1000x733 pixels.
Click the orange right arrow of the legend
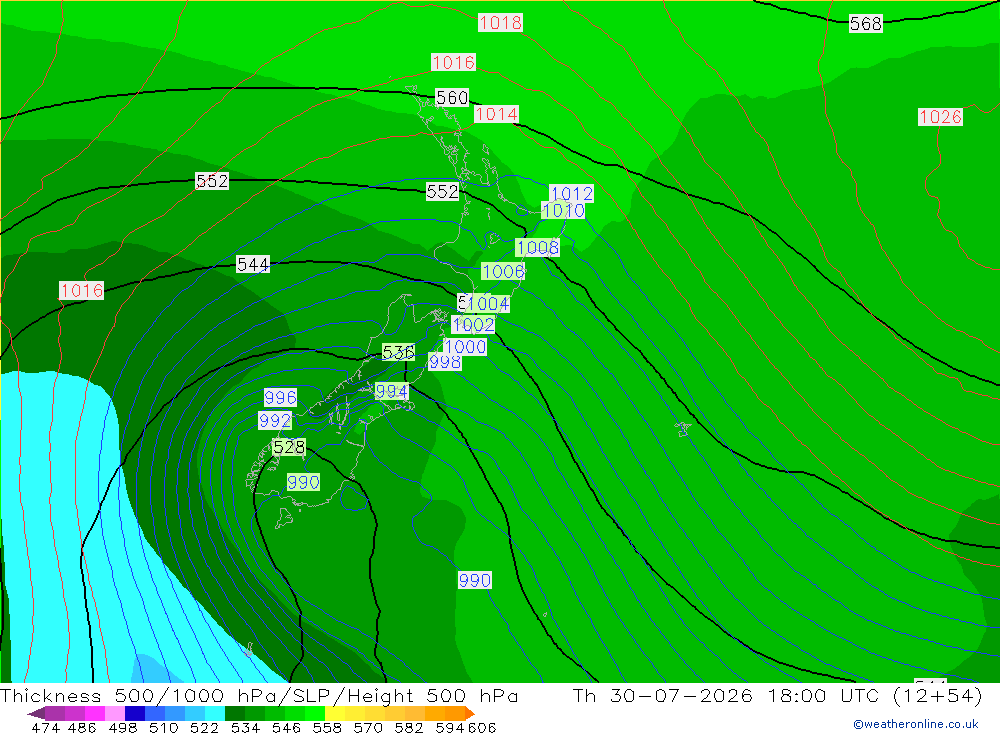coord(470,713)
